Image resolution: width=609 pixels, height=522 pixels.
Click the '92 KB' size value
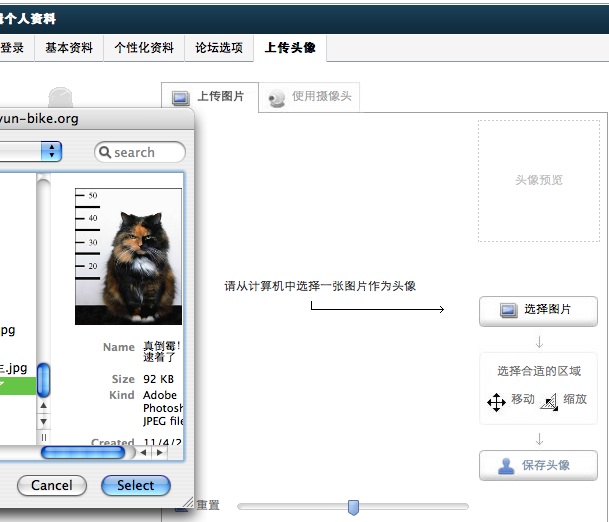pyautogui.click(x=158, y=379)
